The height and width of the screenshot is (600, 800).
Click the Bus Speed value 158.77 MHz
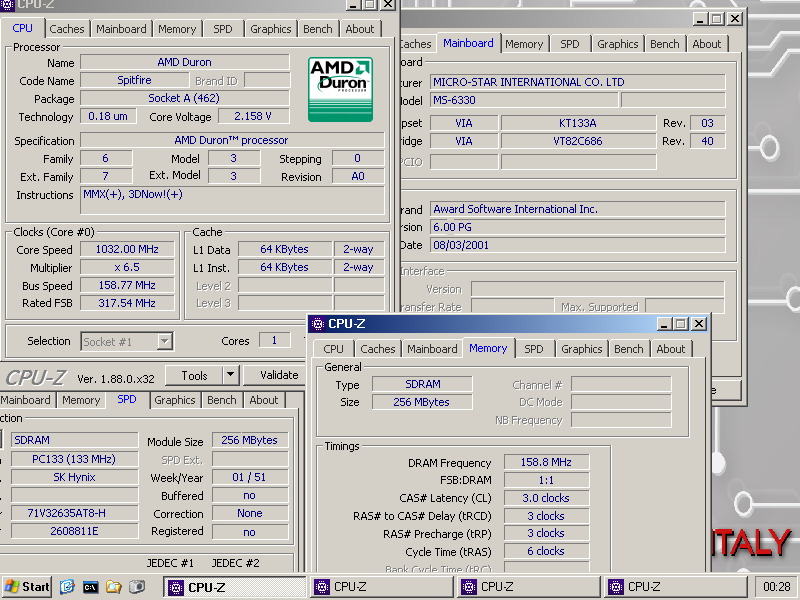coord(127,285)
